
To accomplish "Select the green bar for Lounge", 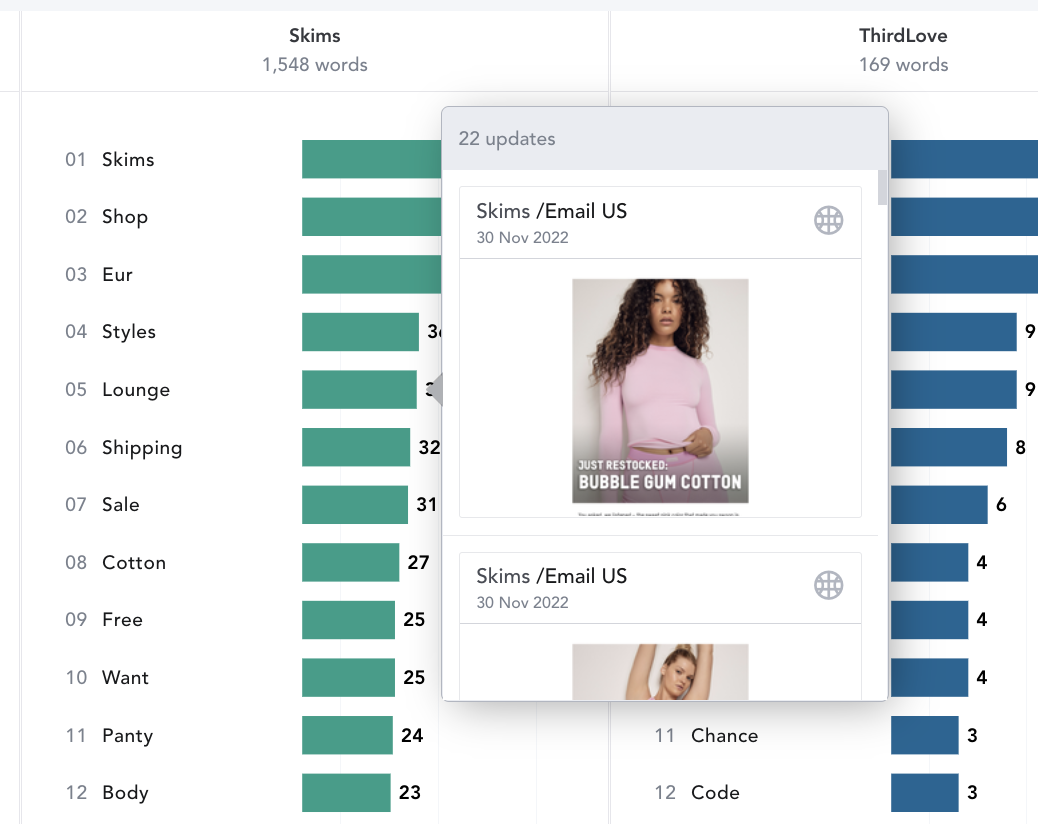I will (x=359, y=389).
